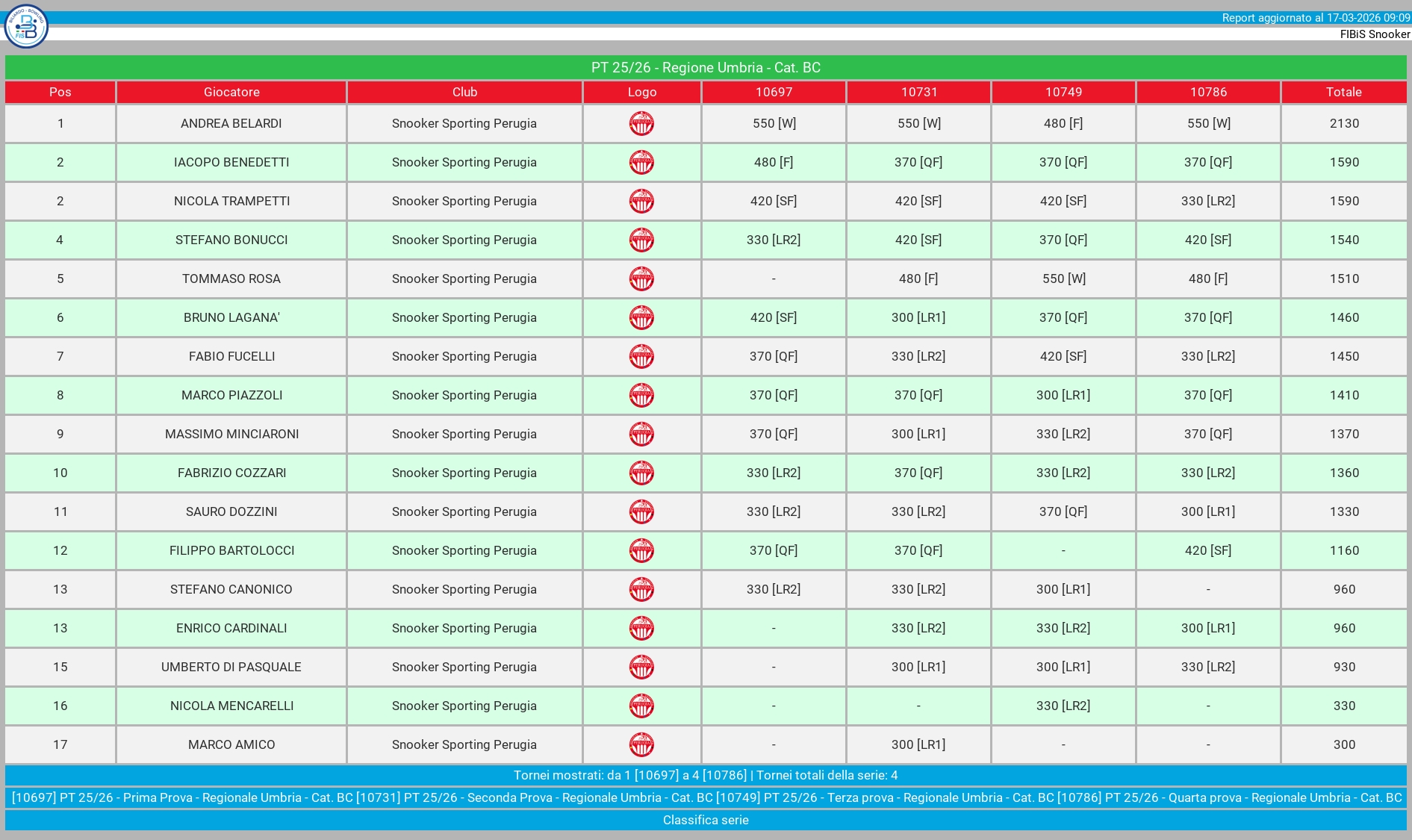1412x840 pixels.
Task: Click the club logo in Marco Amico's row
Action: pos(641,744)
